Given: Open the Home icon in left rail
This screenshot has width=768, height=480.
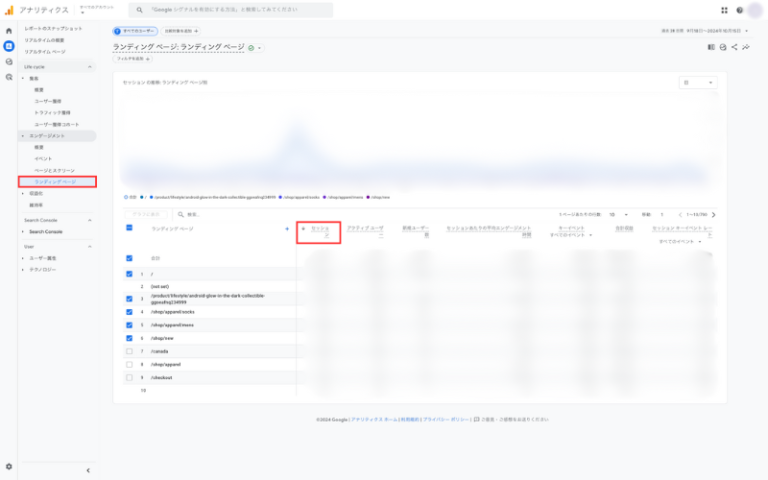Looking at the screenshot, I should [9, 31].
